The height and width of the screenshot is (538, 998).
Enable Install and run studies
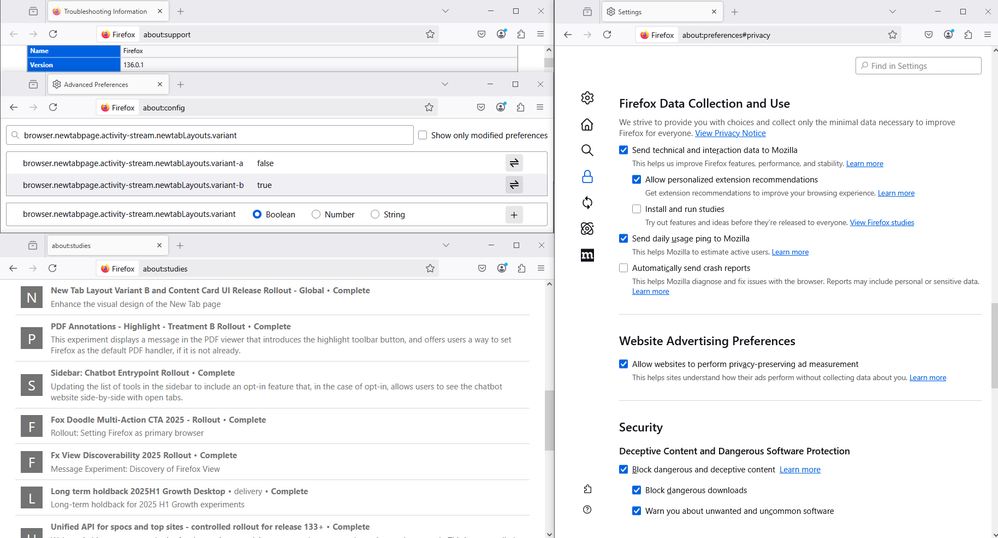click(x=636, y=209)
